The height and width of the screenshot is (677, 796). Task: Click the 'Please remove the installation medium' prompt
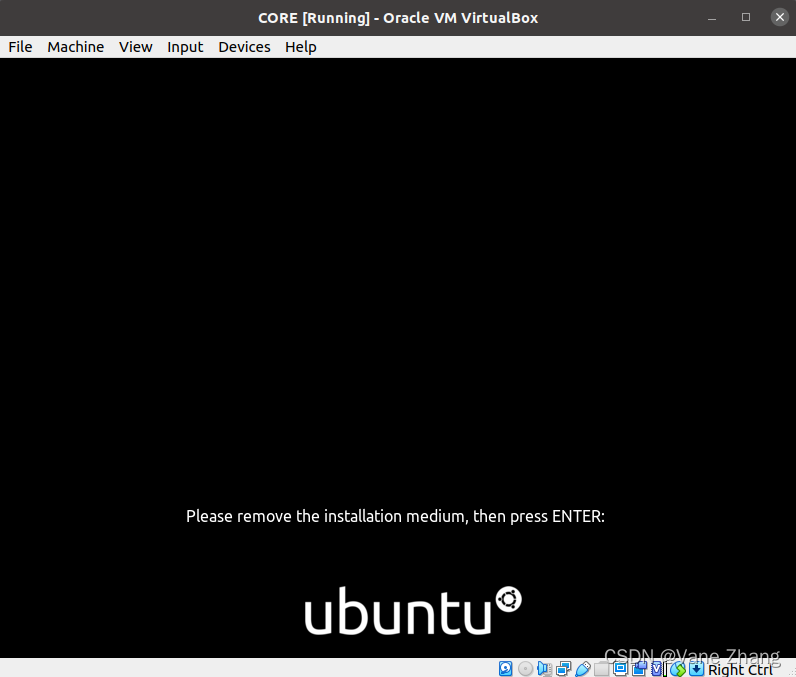[x=395, y=516]
